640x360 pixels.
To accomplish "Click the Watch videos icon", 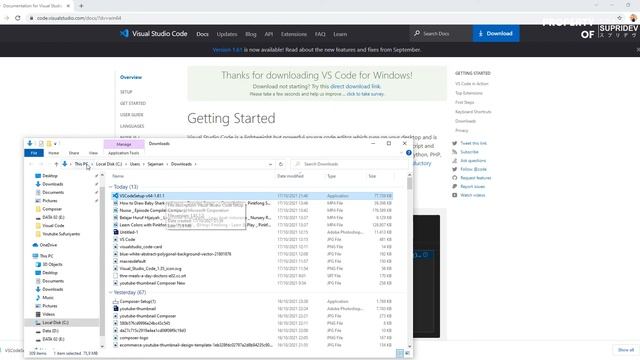I will (x=454, y=195).
